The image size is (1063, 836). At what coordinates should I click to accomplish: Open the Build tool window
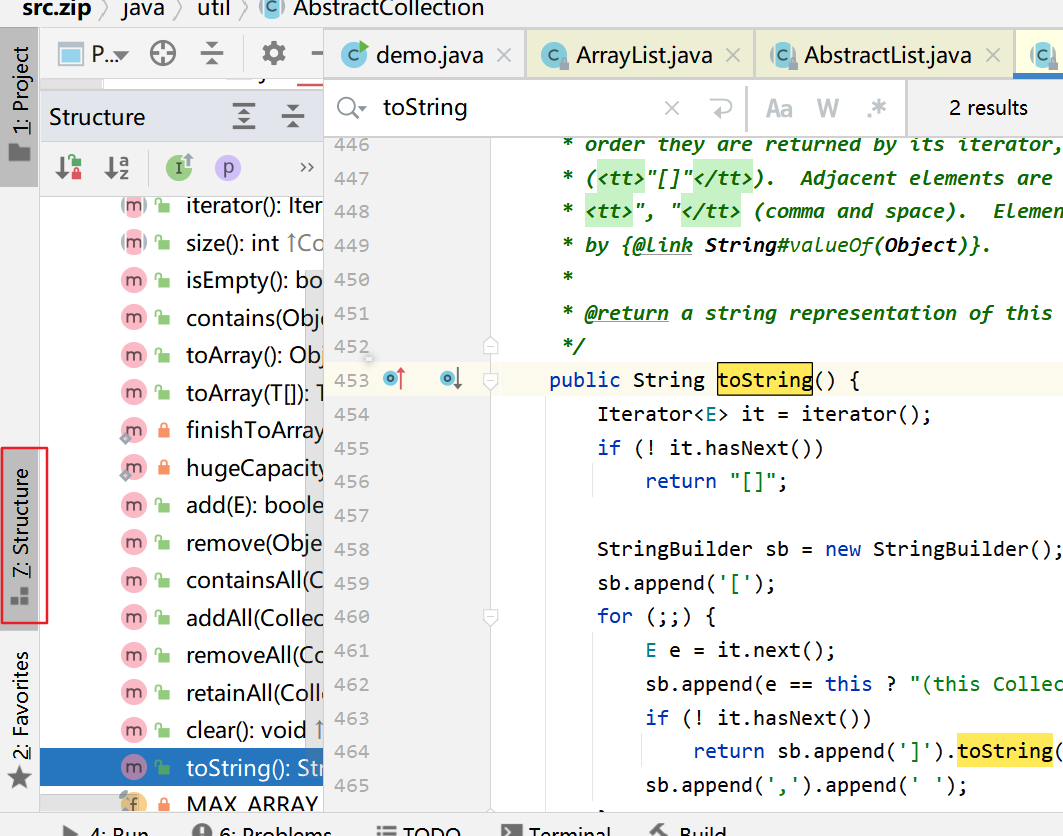point(687,830)
